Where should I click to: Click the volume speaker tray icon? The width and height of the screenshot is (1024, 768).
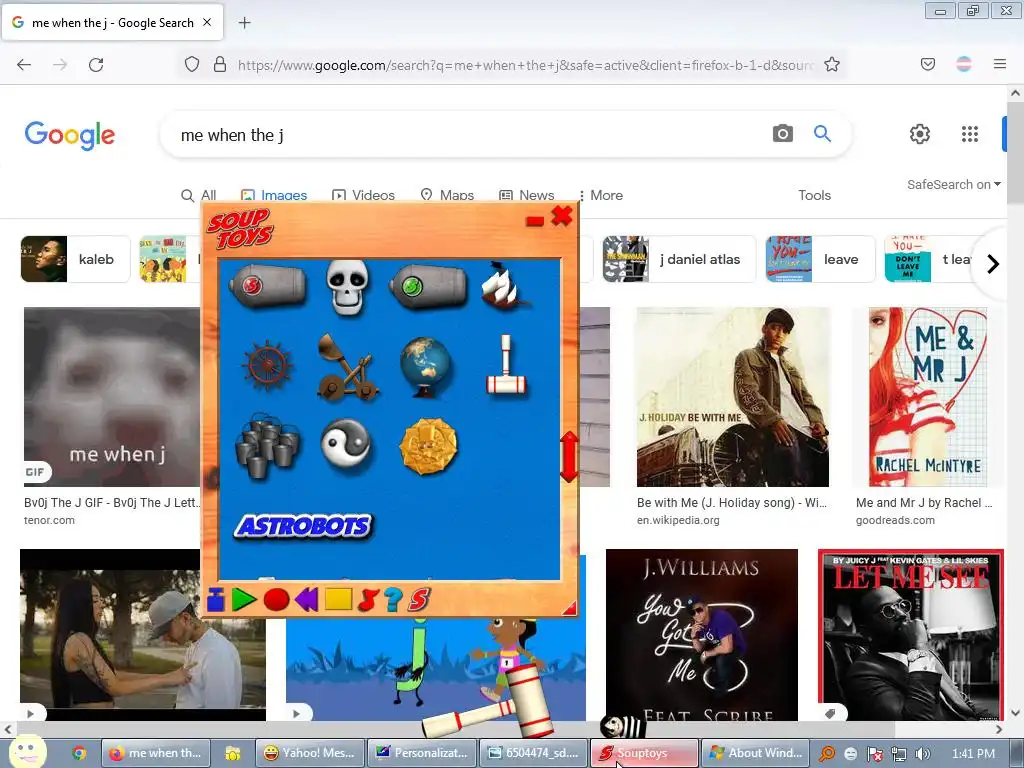pyautogui.click(x=922, y=754)
